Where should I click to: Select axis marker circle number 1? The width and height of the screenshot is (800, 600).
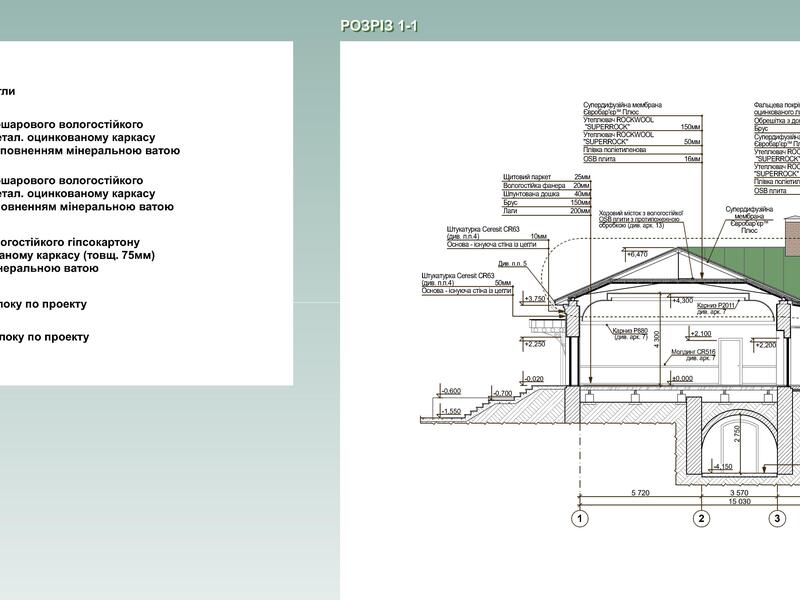point(579,518)
